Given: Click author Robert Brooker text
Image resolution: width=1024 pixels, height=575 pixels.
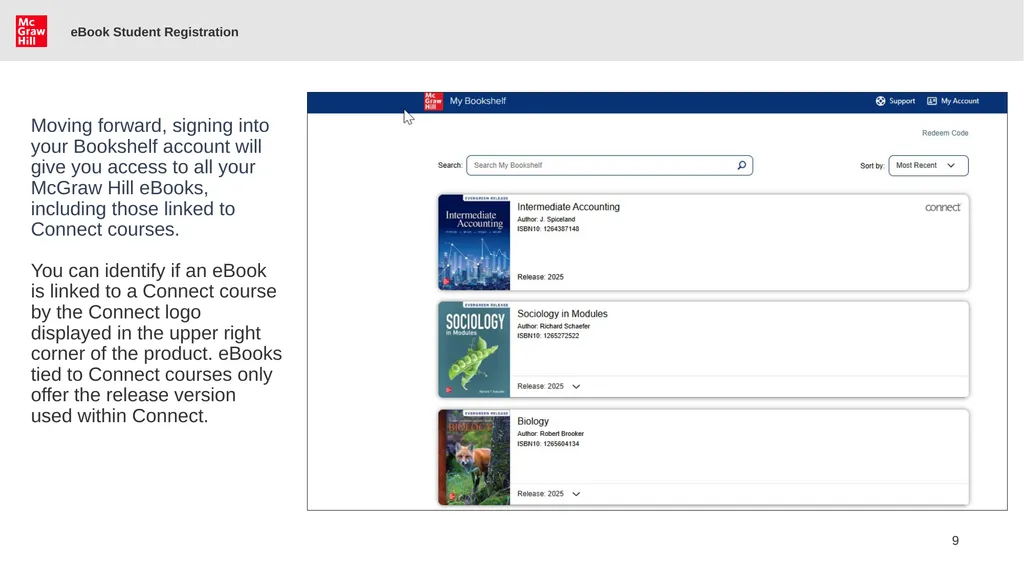Looking at the screenshot, I should pyautogui.click(x=551, y=434).
